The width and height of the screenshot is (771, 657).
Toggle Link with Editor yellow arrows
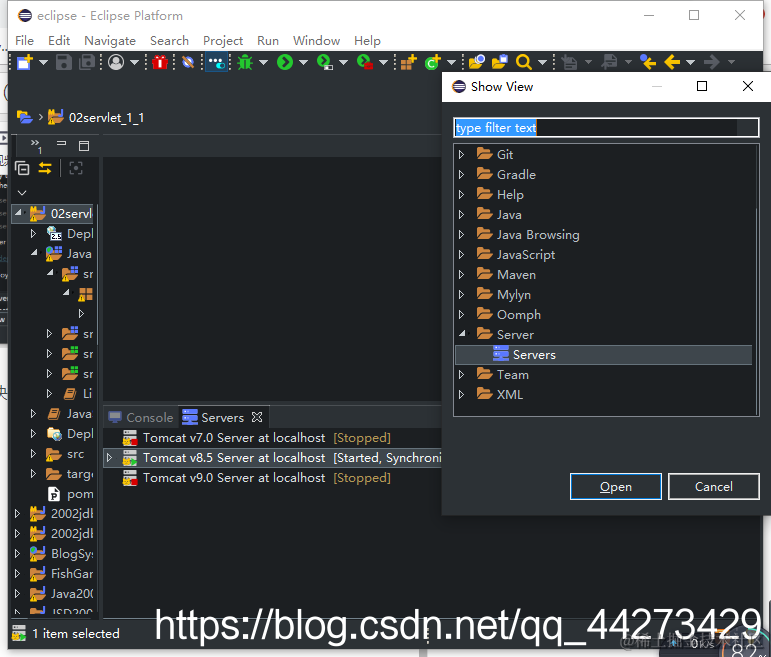pos(45,169)
